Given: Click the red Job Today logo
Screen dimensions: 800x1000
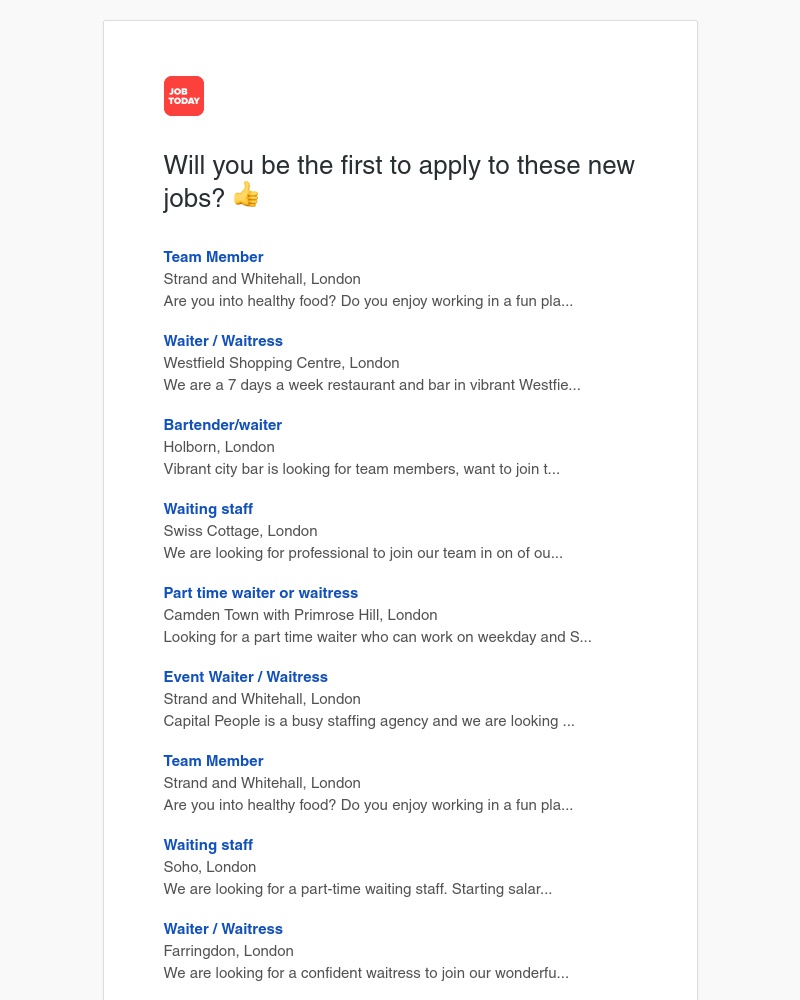Looking at the screenshot, I should (184, 96).
